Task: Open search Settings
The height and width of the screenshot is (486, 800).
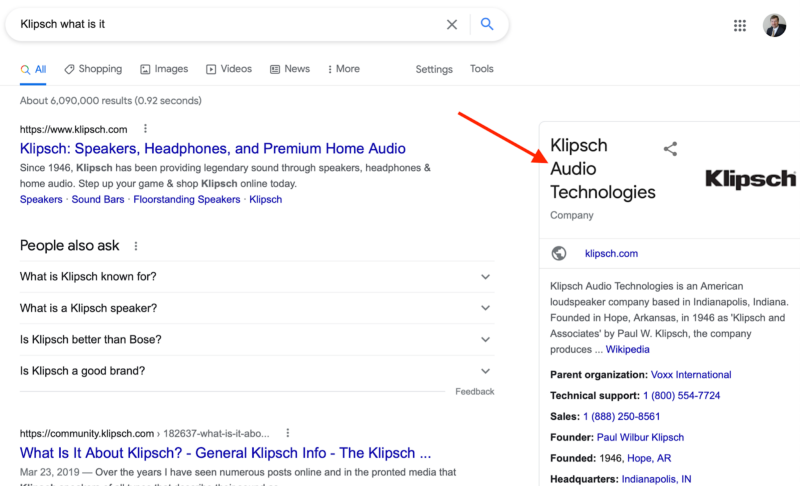Action: pos(434,69)
